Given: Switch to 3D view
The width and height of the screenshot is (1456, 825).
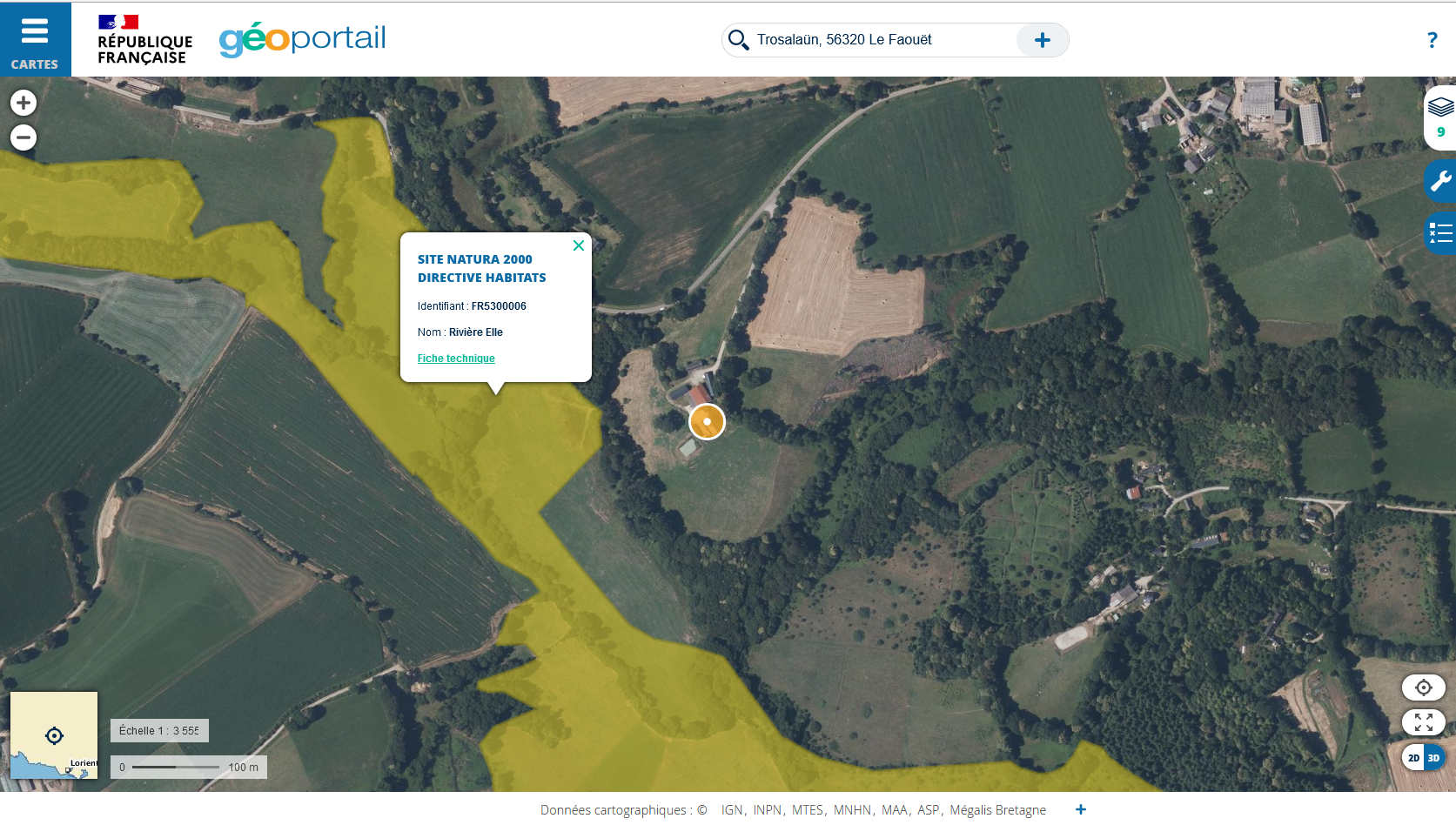Looking at the screenshot, I should tap(1433, 758).
